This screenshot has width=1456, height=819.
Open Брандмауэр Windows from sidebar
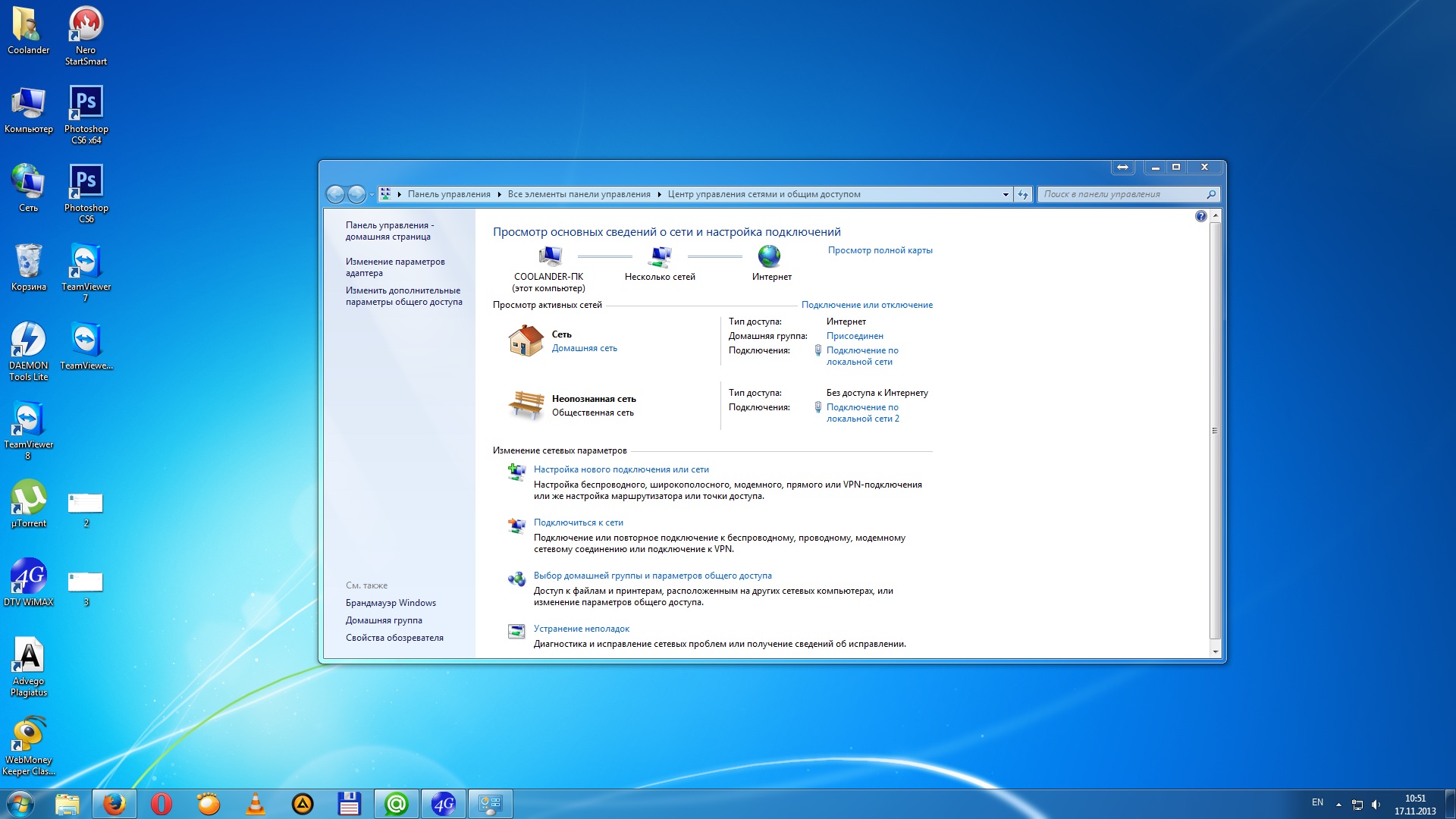[391, 603]
